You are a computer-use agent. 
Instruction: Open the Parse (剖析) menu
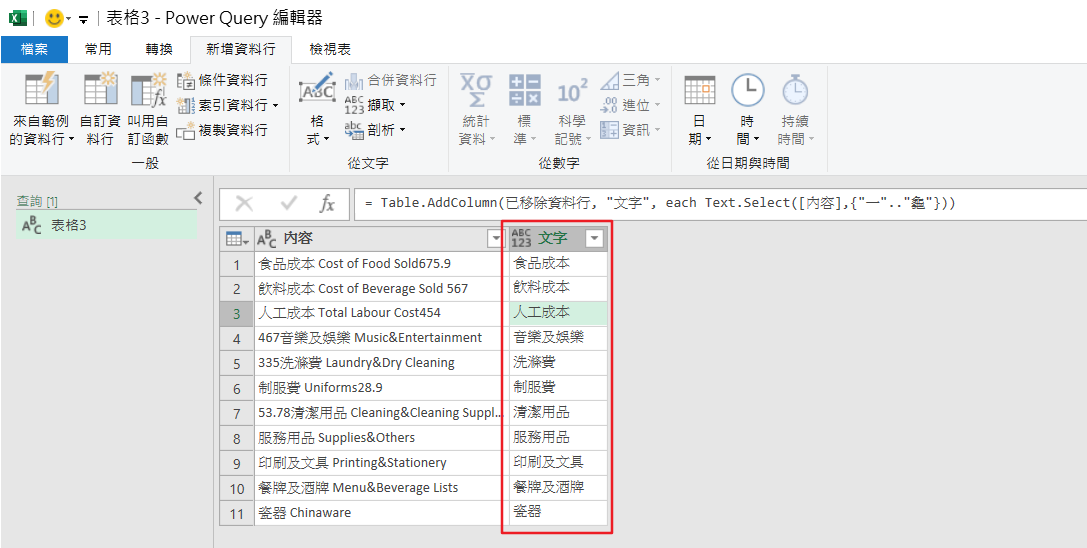click(375, 130)
